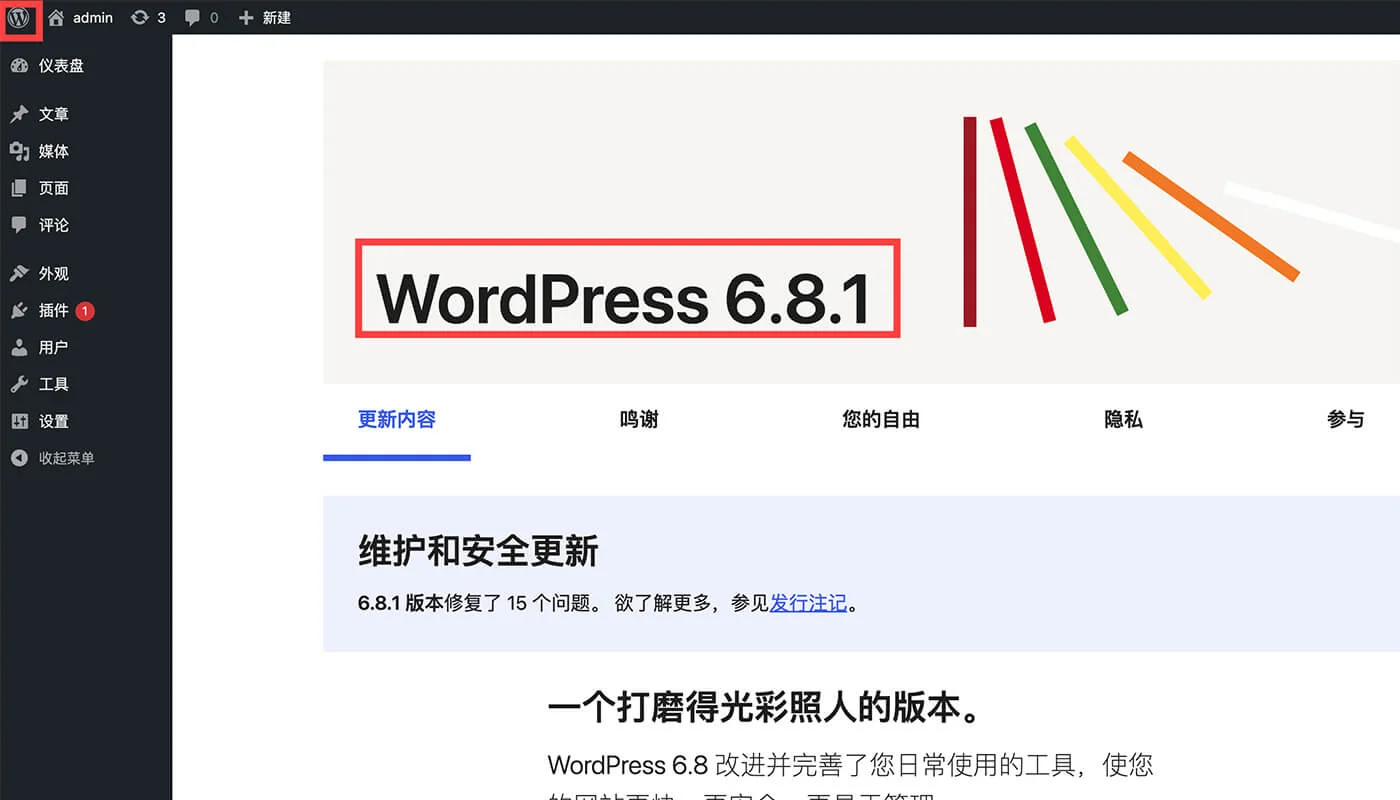Open the Pages (页面) section
This screenshot has height=800, width=1400.
tap(52, 188)
